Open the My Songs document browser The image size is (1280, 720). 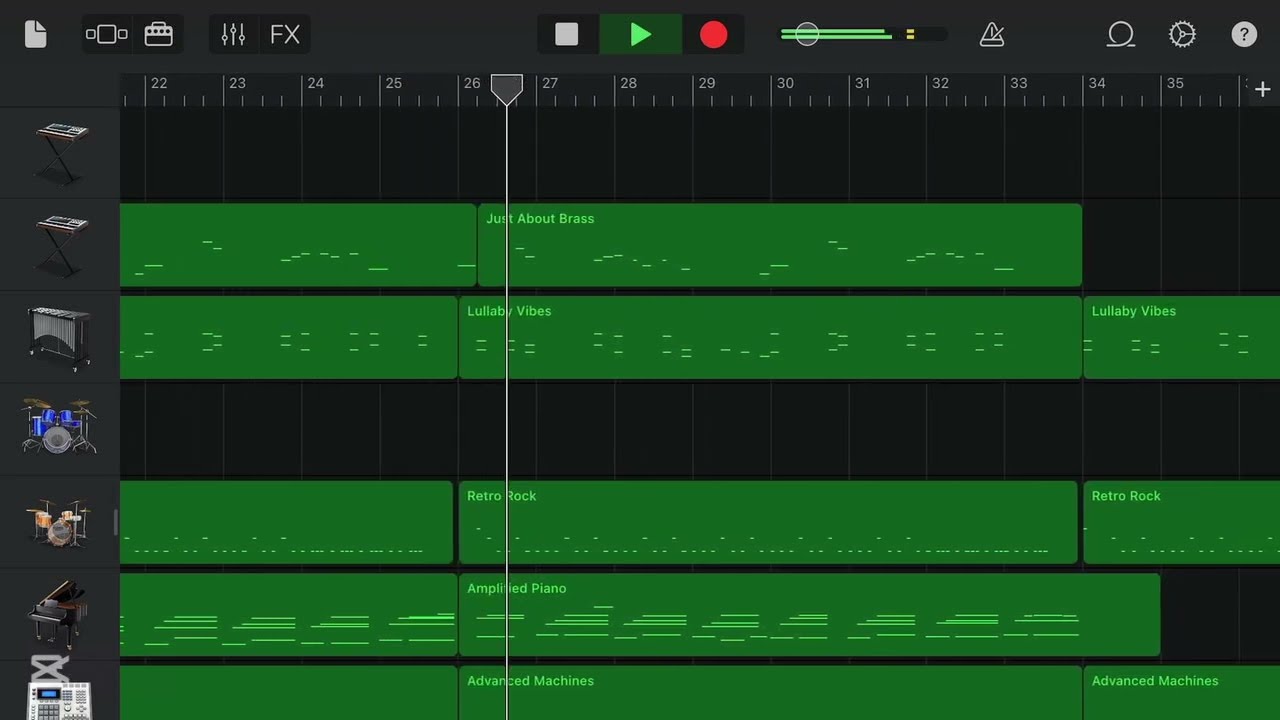36,34
